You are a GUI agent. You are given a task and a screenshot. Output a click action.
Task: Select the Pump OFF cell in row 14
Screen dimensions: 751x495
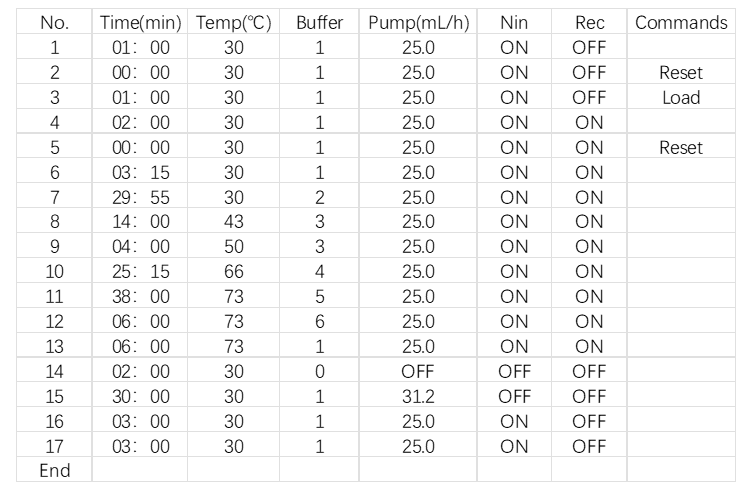[x=418, y=371]
